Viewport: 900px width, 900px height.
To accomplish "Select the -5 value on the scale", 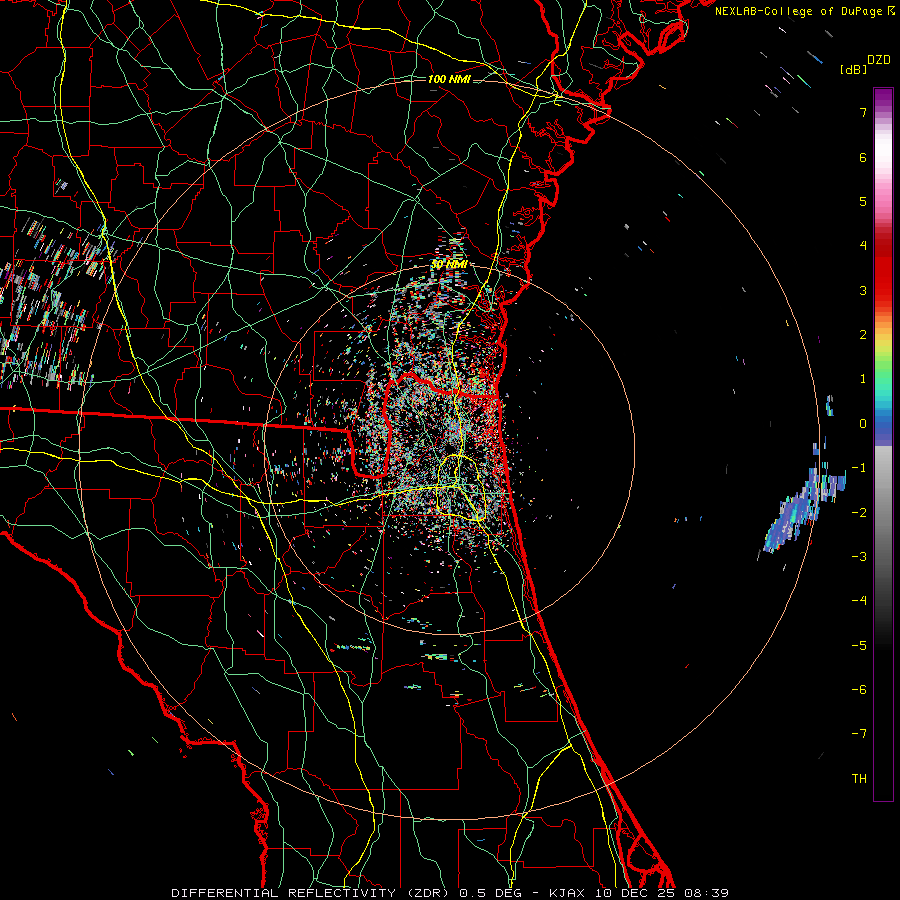I will pyautogui.click(x=859, y=646).
